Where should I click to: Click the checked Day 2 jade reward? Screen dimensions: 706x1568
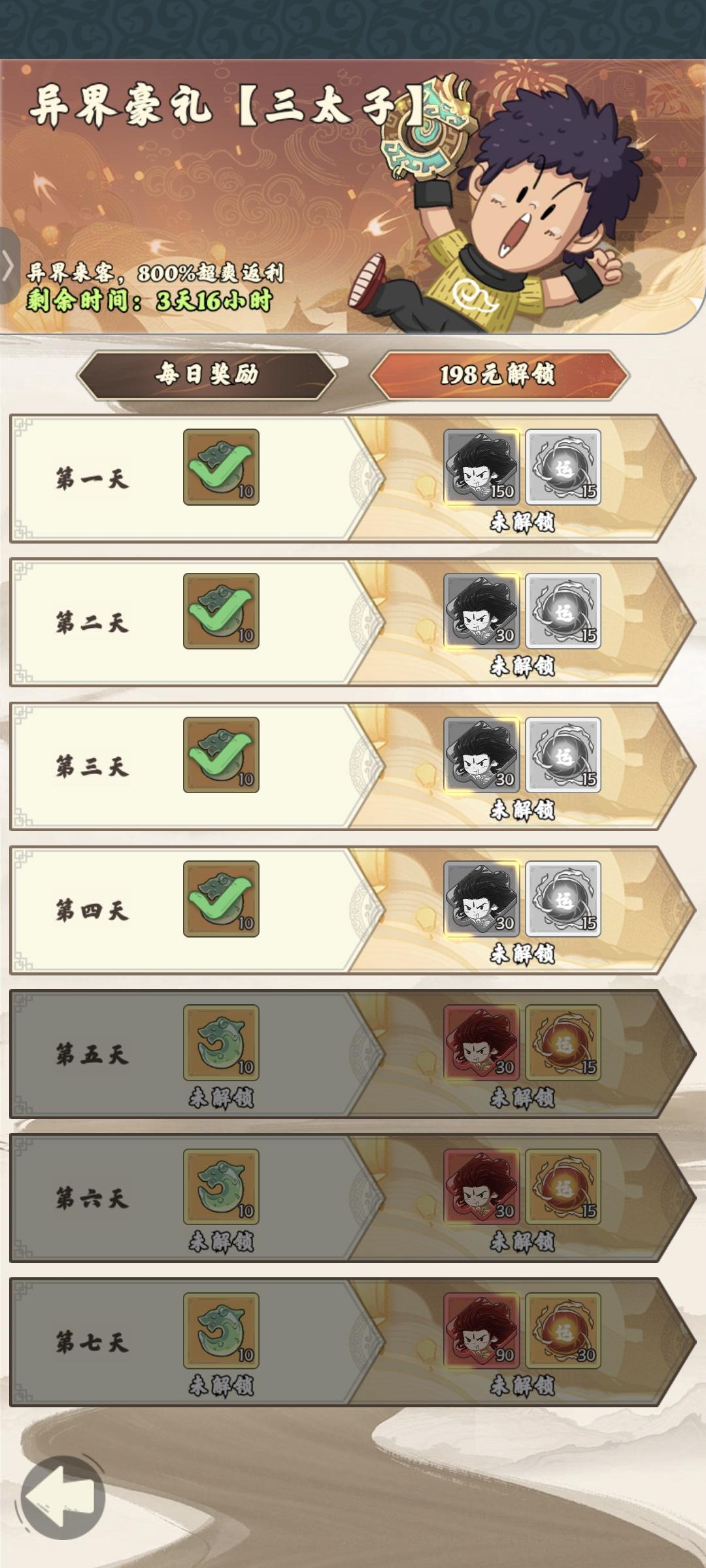coord(221,611)
